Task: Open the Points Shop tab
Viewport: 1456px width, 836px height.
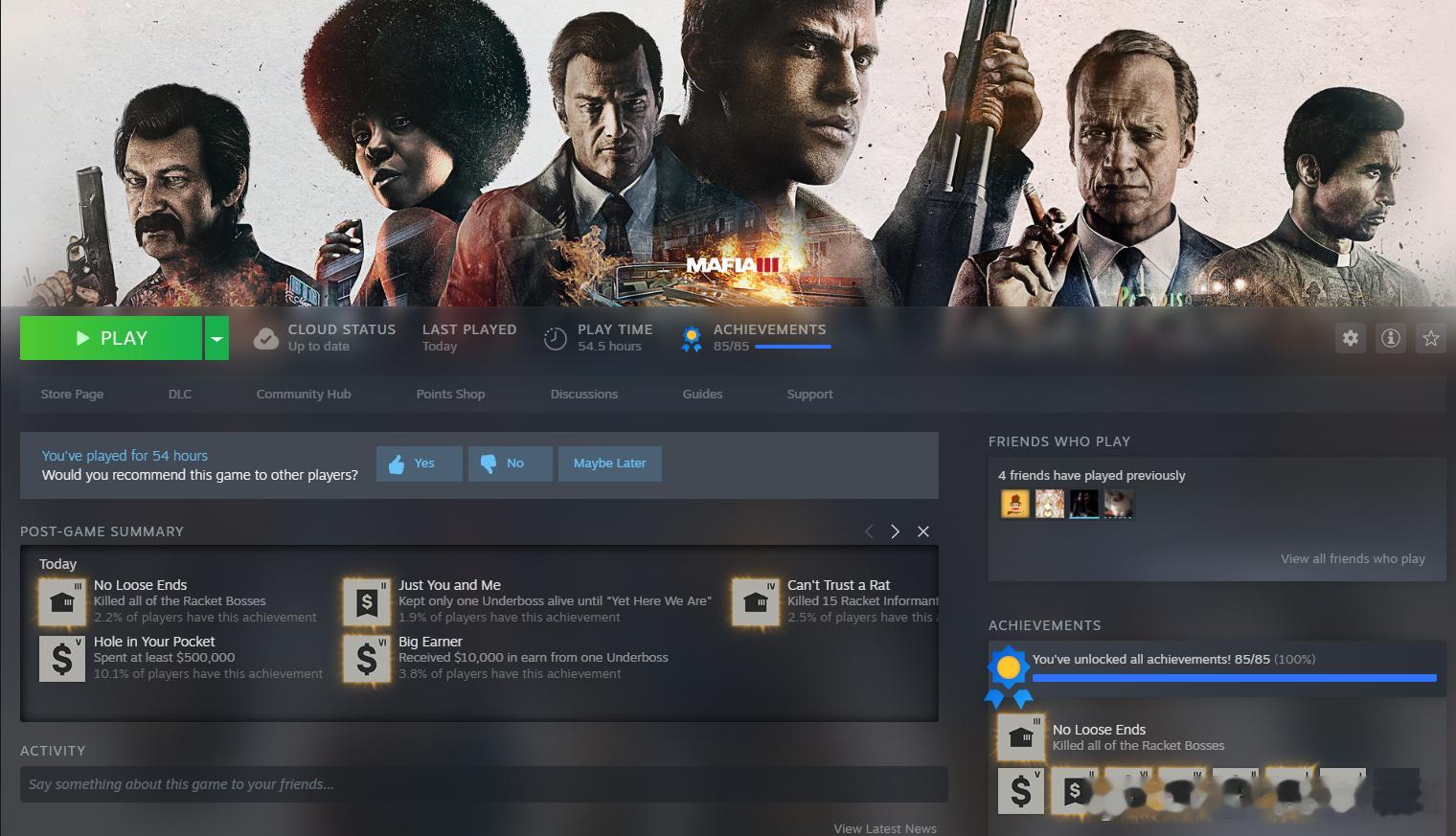Action: [450, 394]
